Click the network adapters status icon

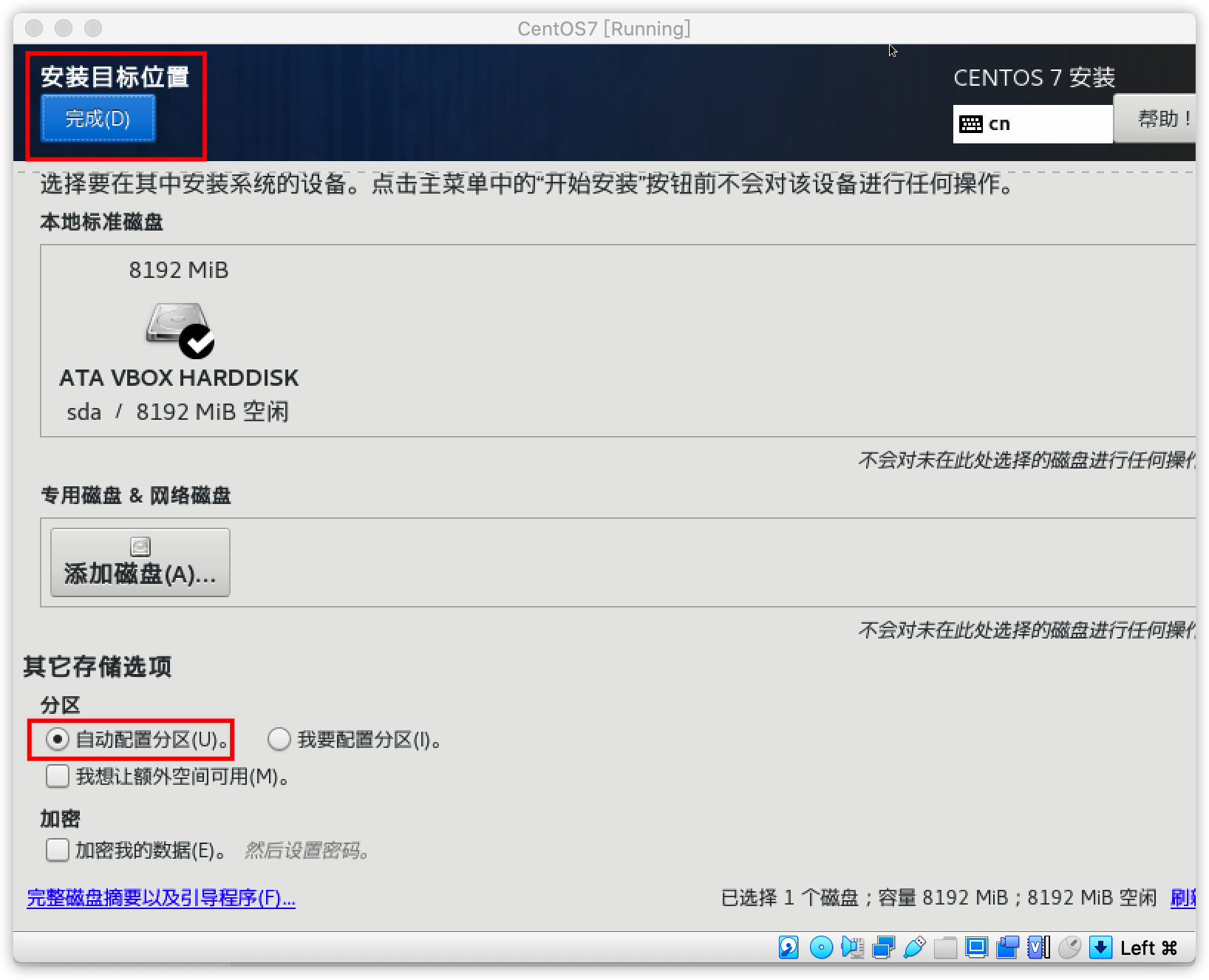[883, 947]
